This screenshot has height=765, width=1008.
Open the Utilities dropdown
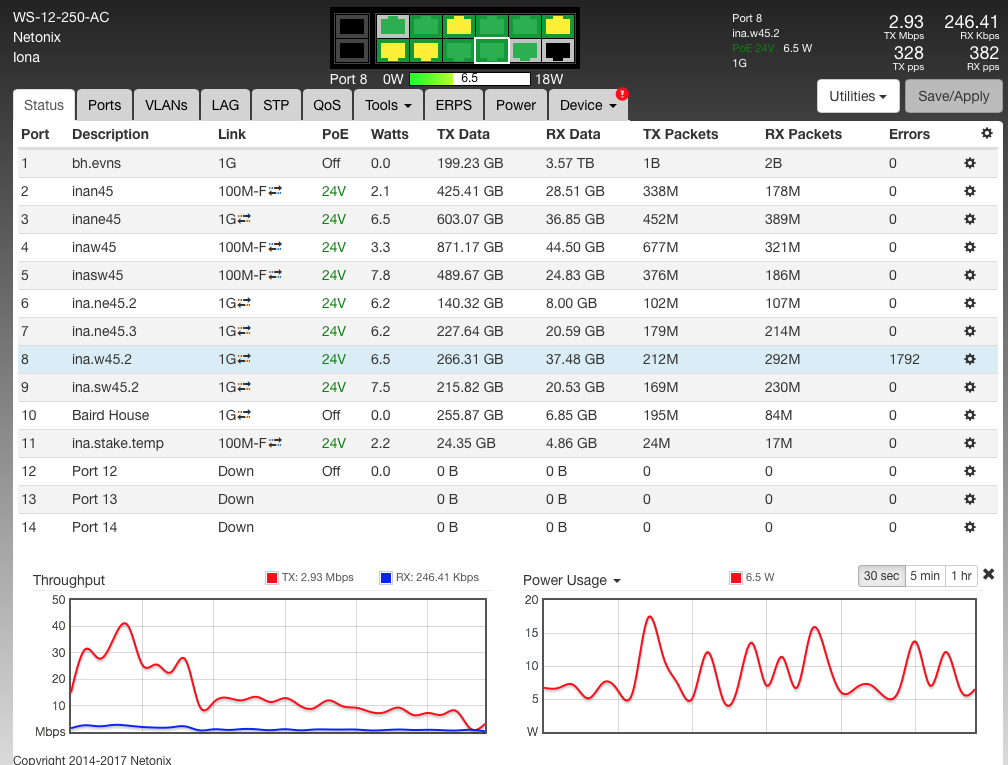tap(858, 97)
